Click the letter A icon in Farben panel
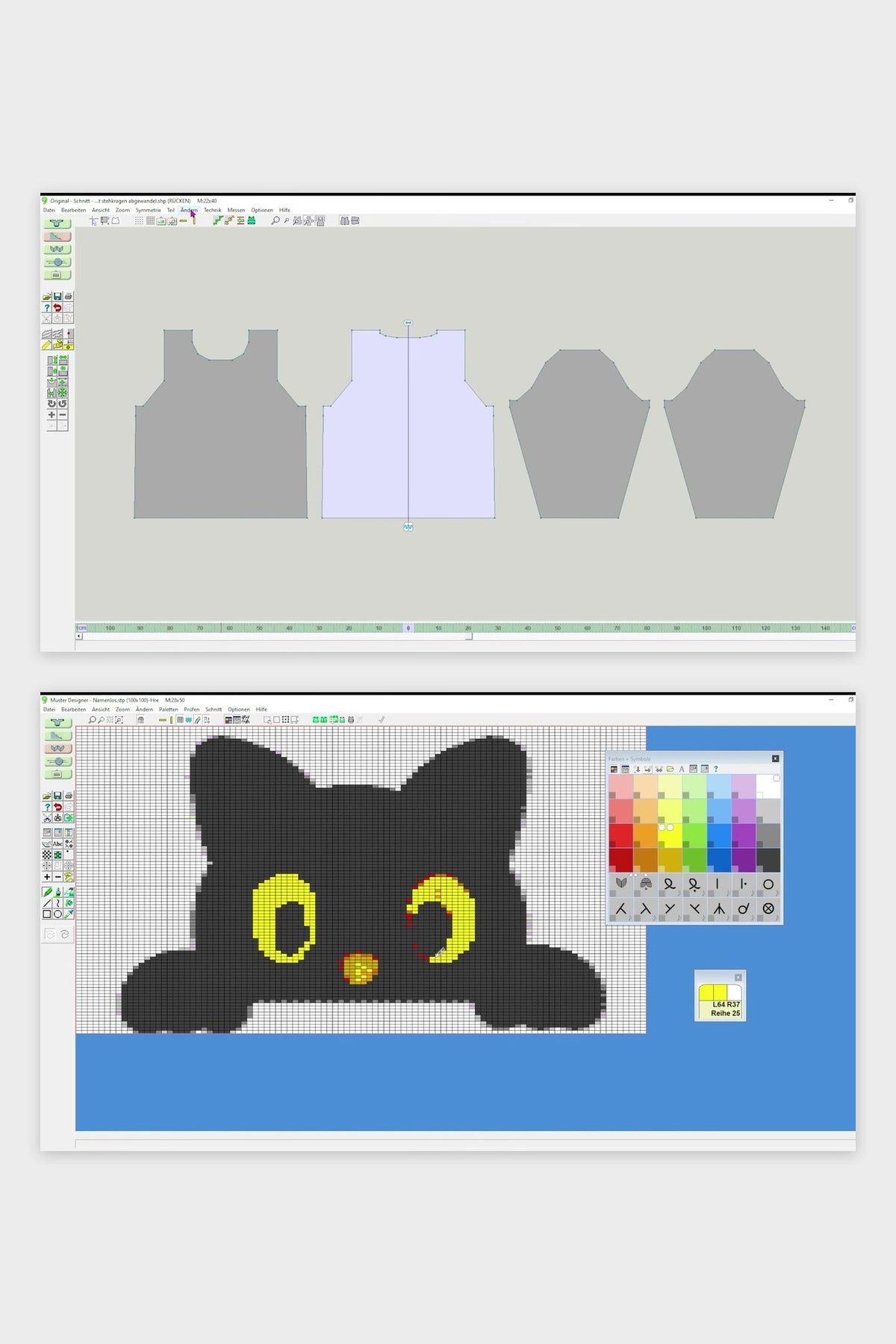The image size is (896, 1344). point(682,769)
